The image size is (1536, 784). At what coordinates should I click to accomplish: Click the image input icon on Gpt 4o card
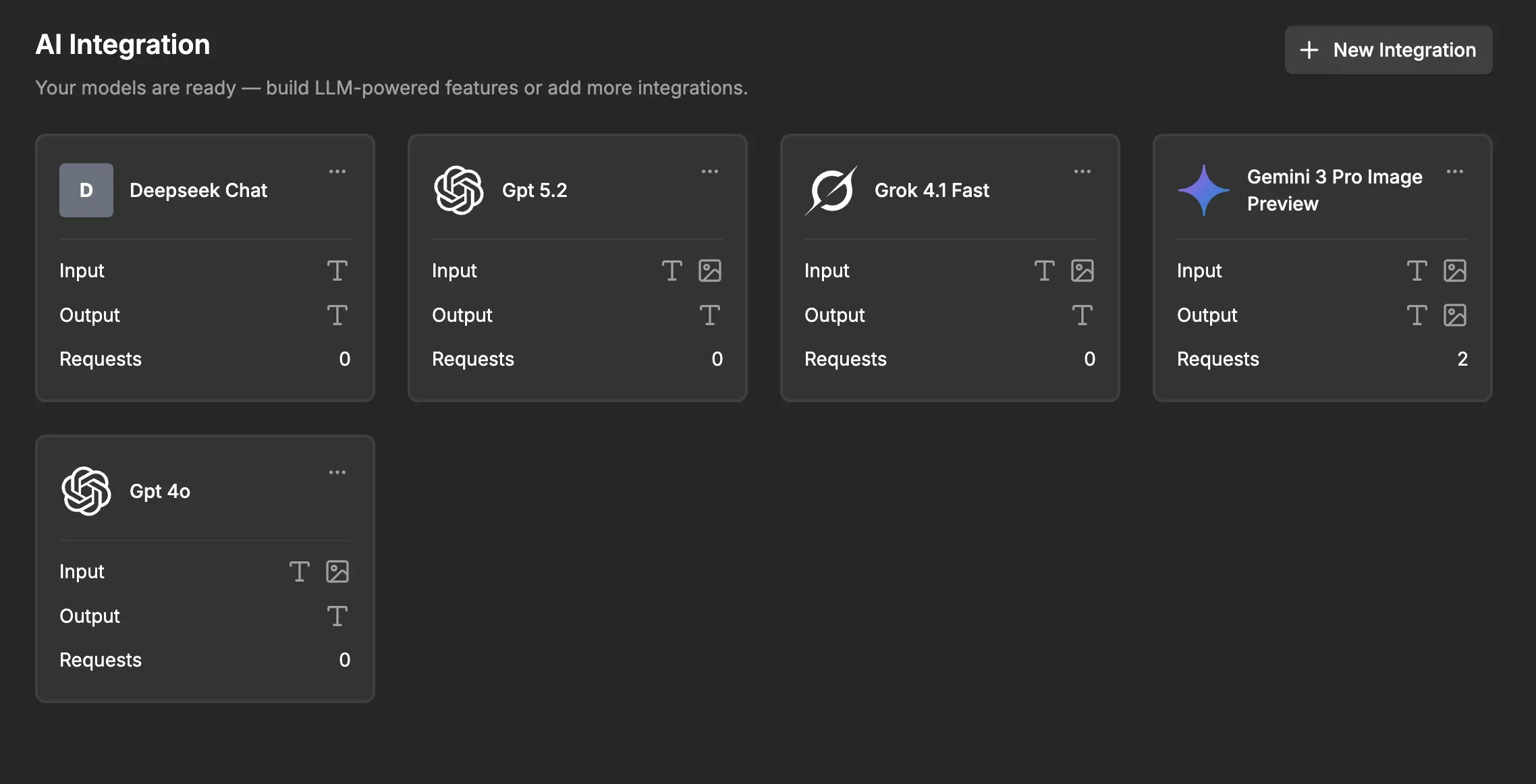[337, 571]
